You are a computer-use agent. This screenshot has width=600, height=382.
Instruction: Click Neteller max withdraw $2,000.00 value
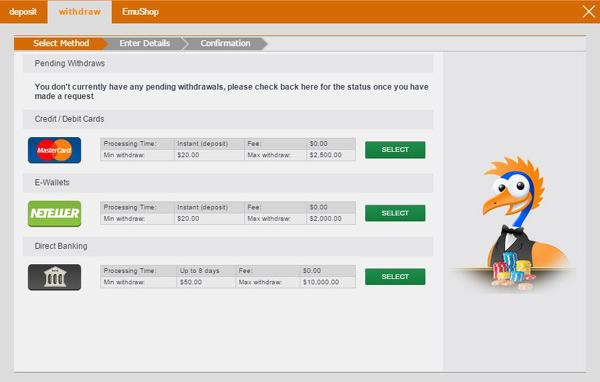pos(325,219)
